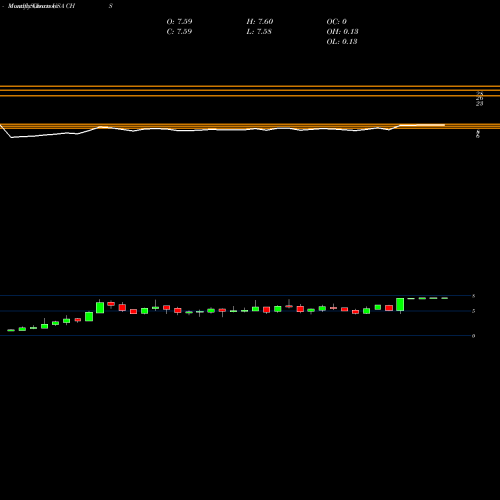Select the OC: 0 reading
The image size is (500, 500).
click(x=337, y=22)
